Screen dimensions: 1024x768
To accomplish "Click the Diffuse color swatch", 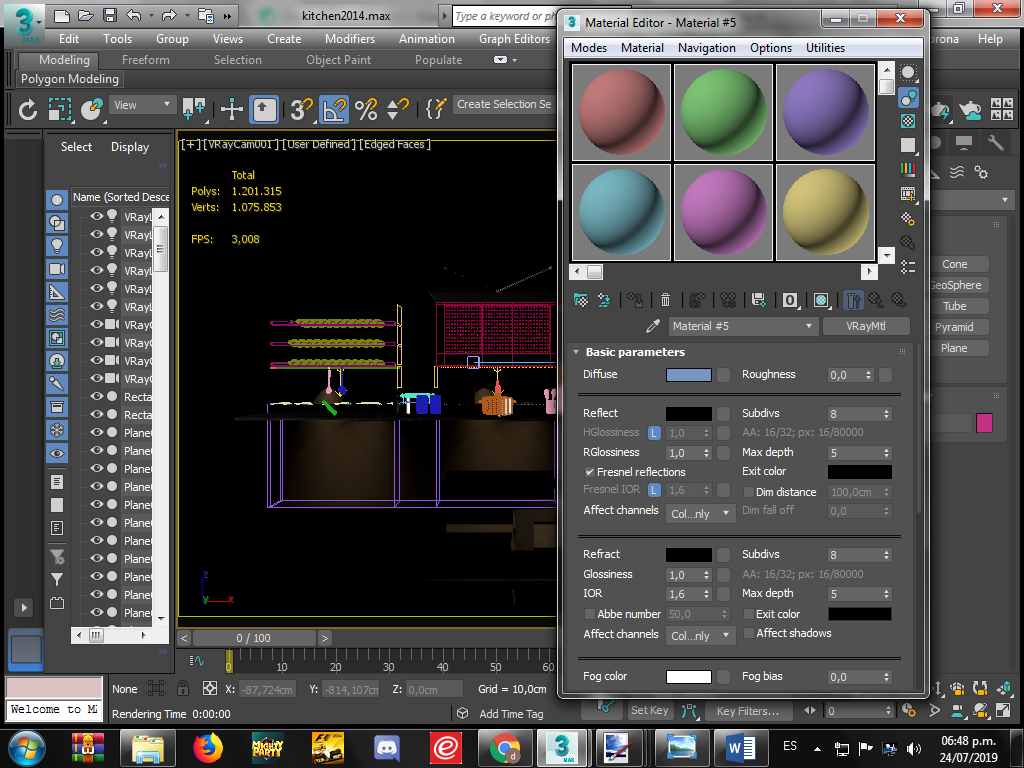I will coord(689,375).
